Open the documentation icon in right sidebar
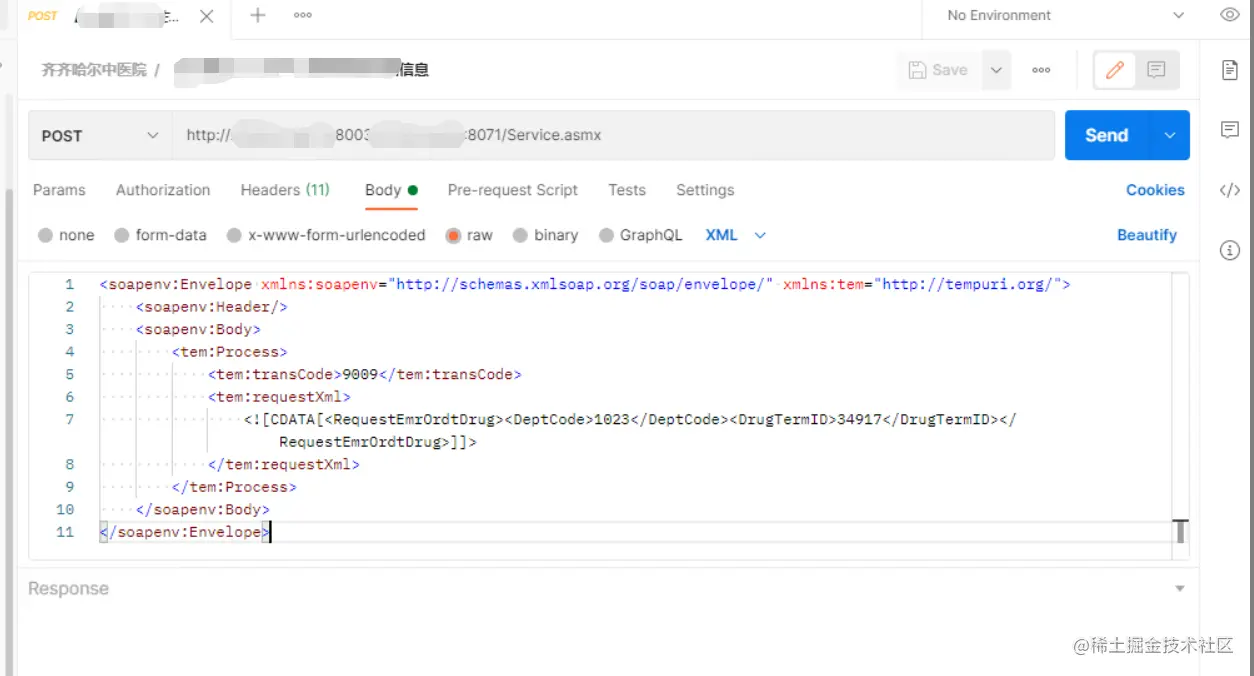This screenshot has height=676, width=1254. [1230, 70]
